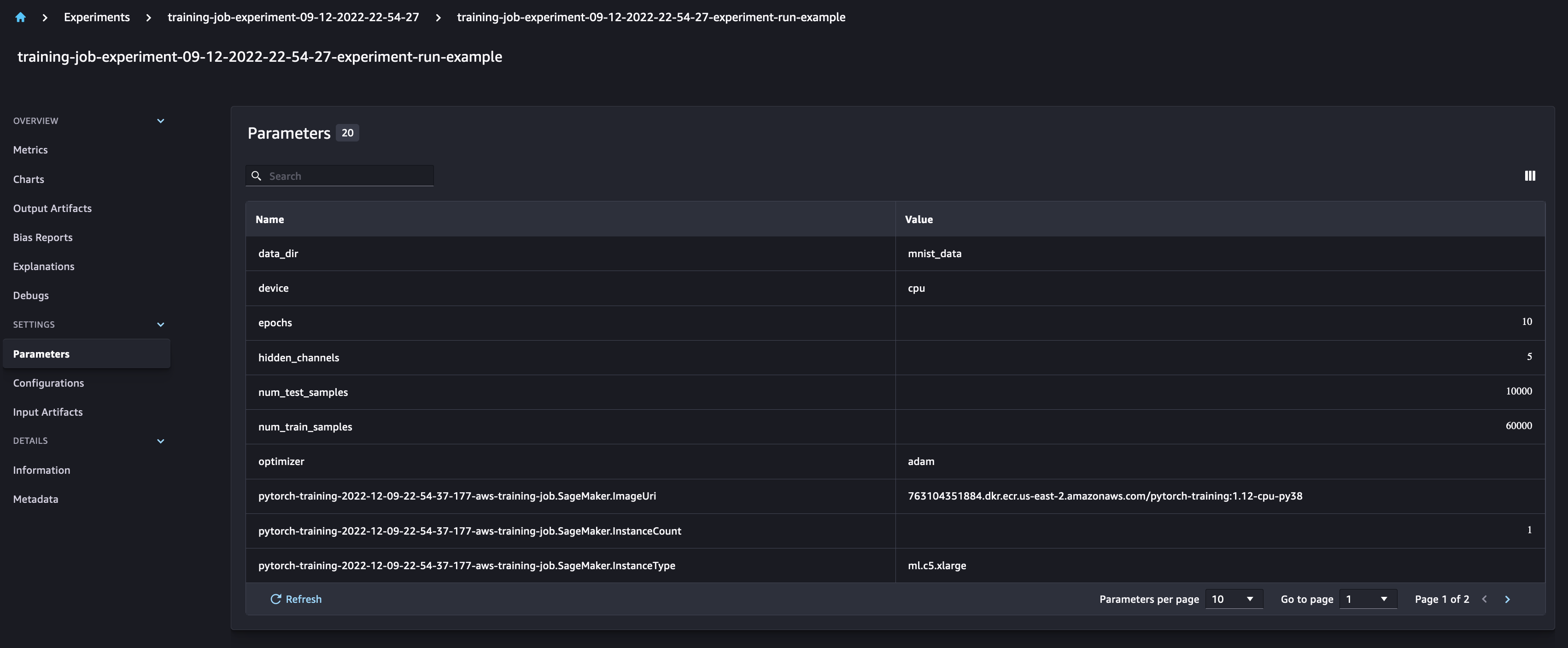Go to the next parameters page arrow

1507,599
